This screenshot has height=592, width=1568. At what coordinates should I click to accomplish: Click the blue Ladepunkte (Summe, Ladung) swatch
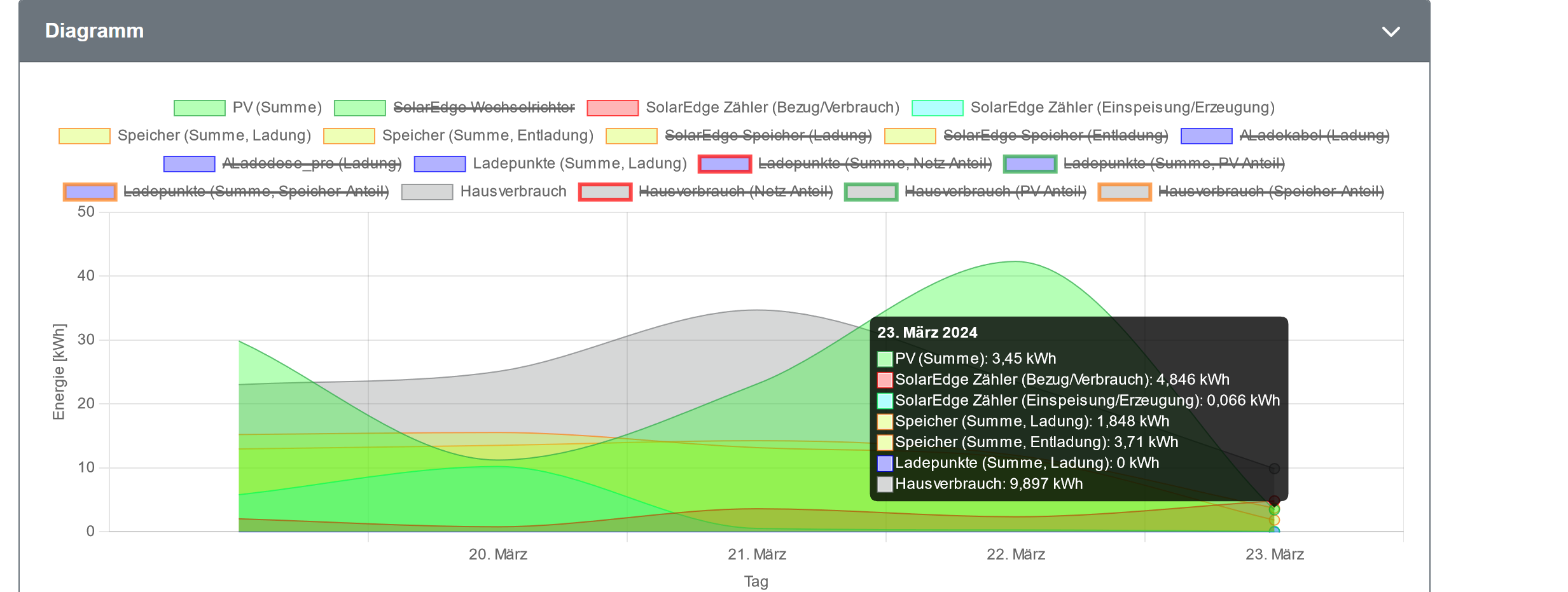click(440, 164)
